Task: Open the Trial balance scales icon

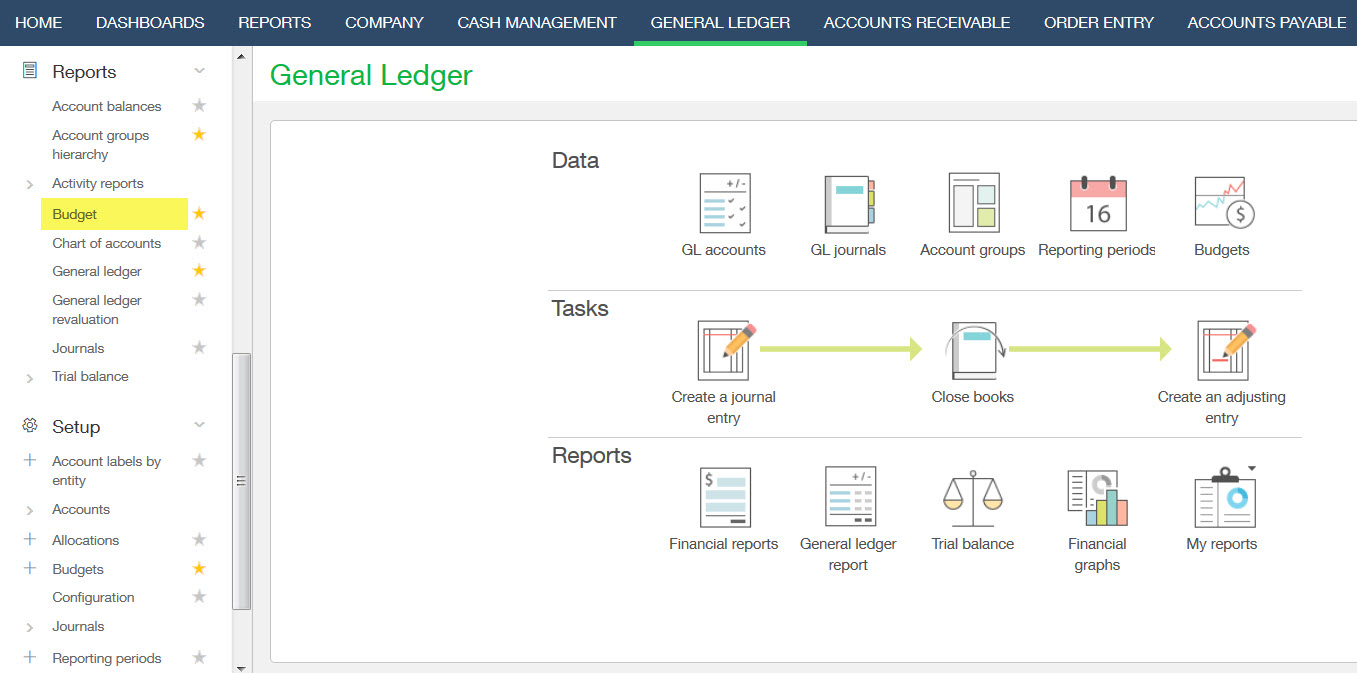Action: [973, 498]
